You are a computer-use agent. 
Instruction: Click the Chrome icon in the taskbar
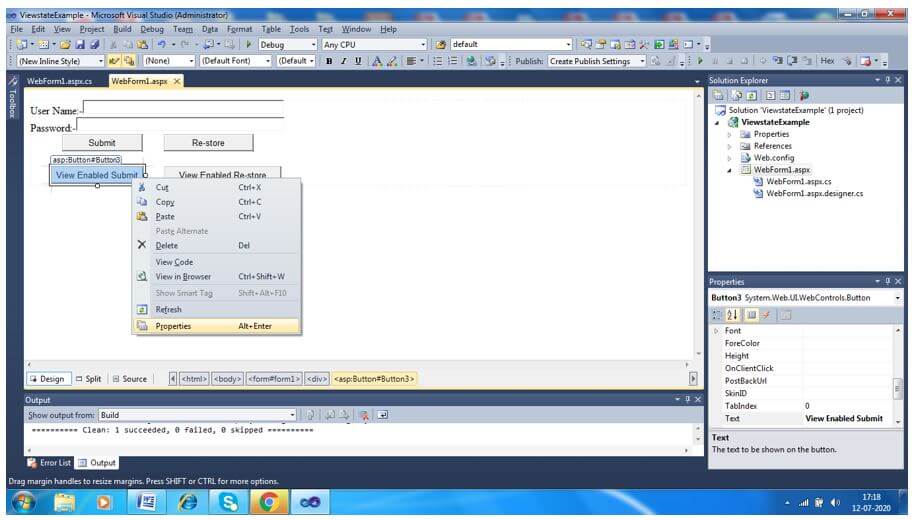[x=269, y=502]
